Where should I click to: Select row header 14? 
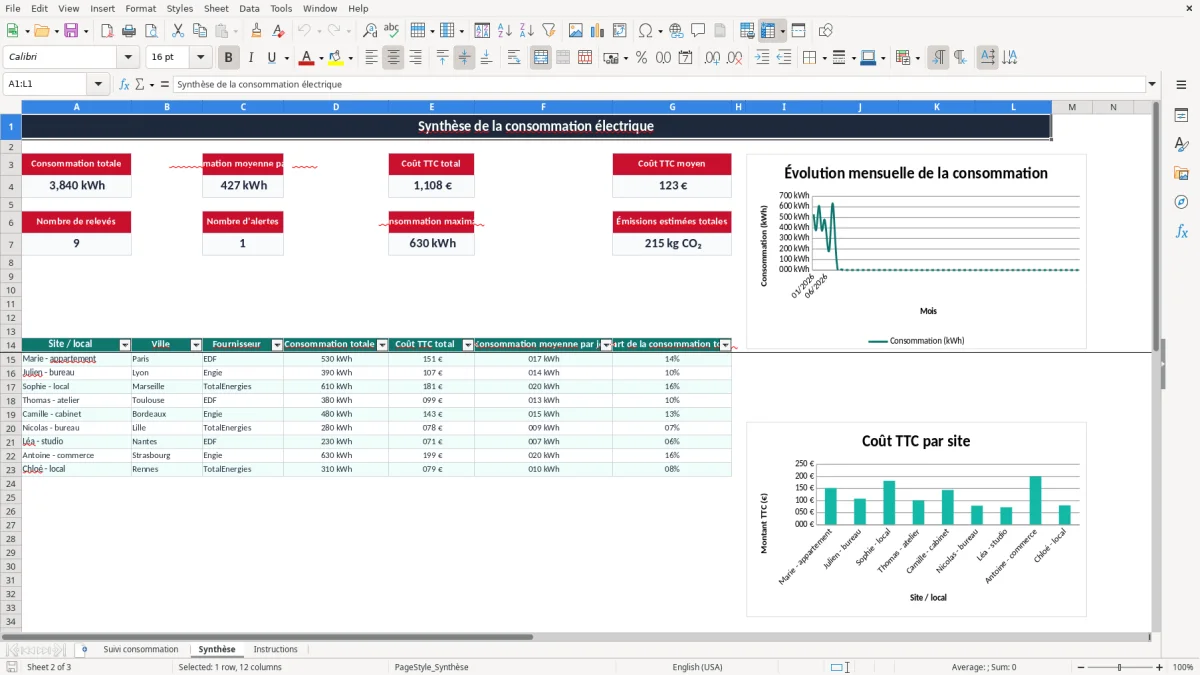pyautogui.click(x=11, y=345)
